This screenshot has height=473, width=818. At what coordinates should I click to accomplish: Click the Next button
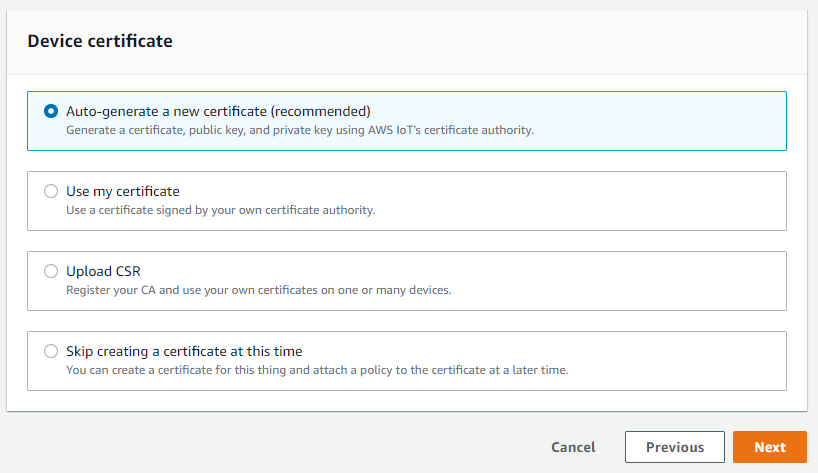(x=769, y=447)
